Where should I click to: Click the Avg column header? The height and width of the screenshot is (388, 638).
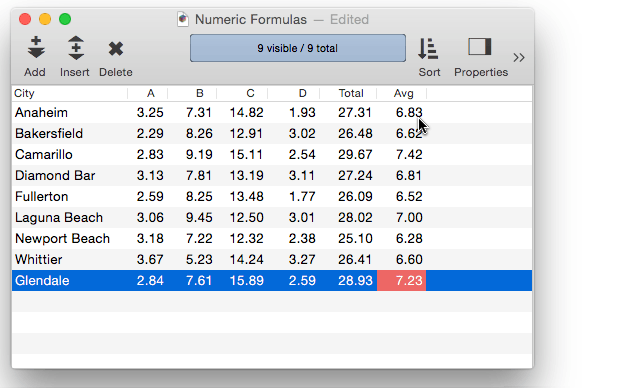[x=403, y=93]
